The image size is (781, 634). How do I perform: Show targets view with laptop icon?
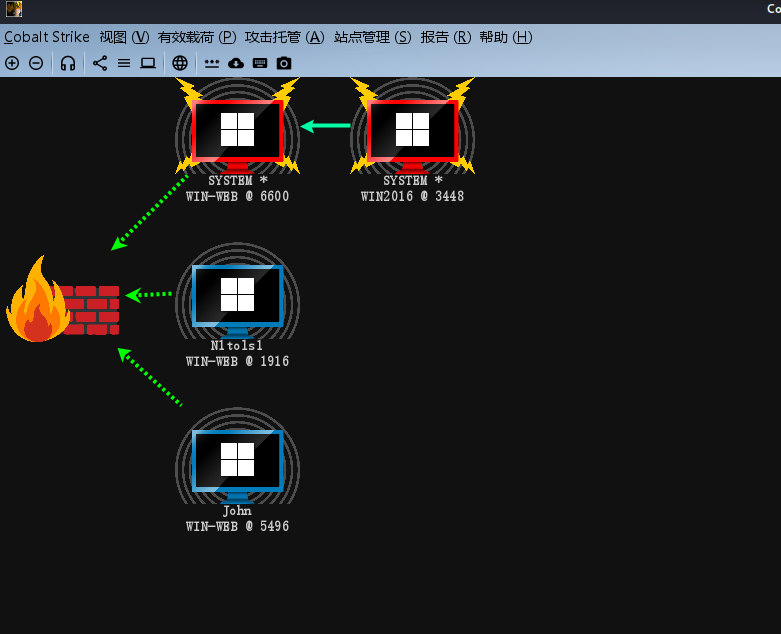tap(148, 63)
